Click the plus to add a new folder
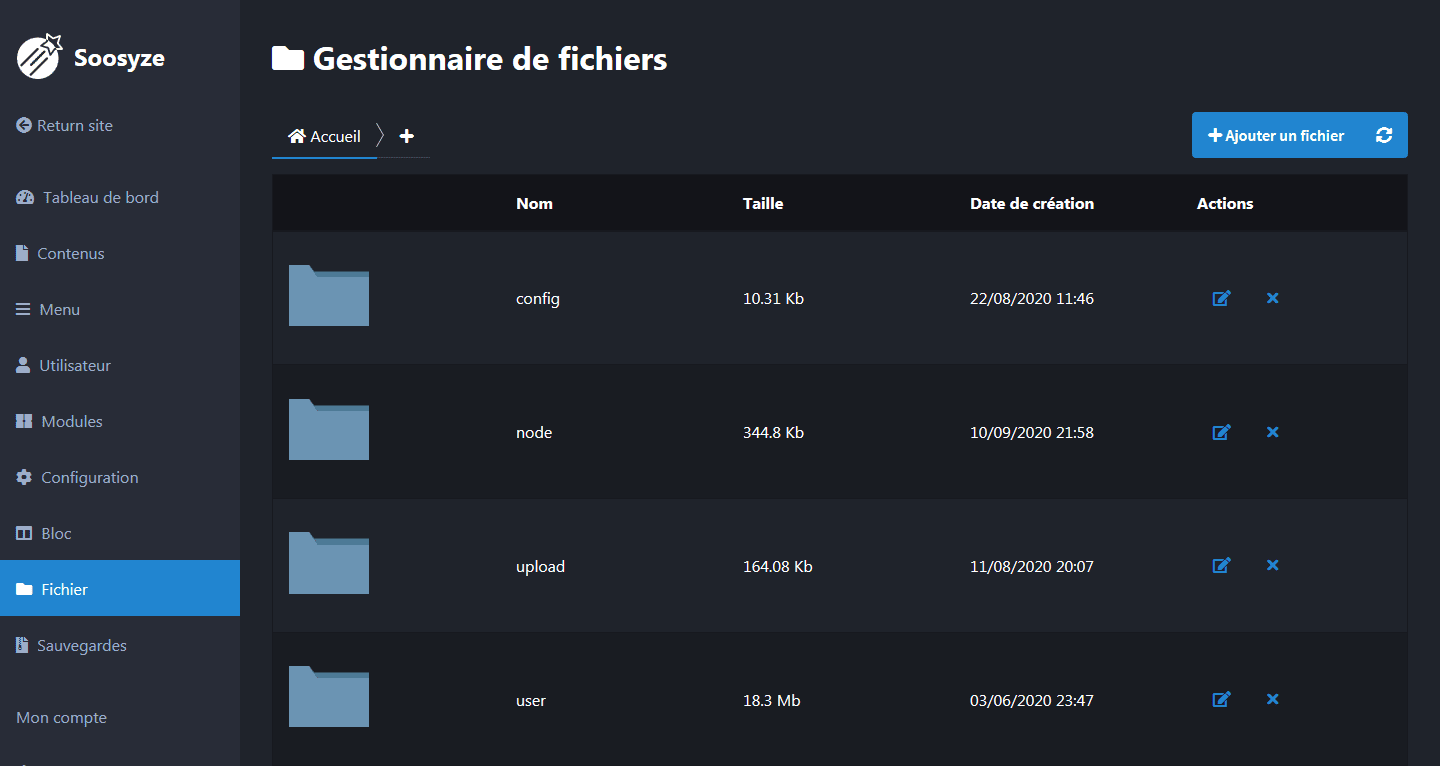The image size is (1440, 766). point(406,135)
